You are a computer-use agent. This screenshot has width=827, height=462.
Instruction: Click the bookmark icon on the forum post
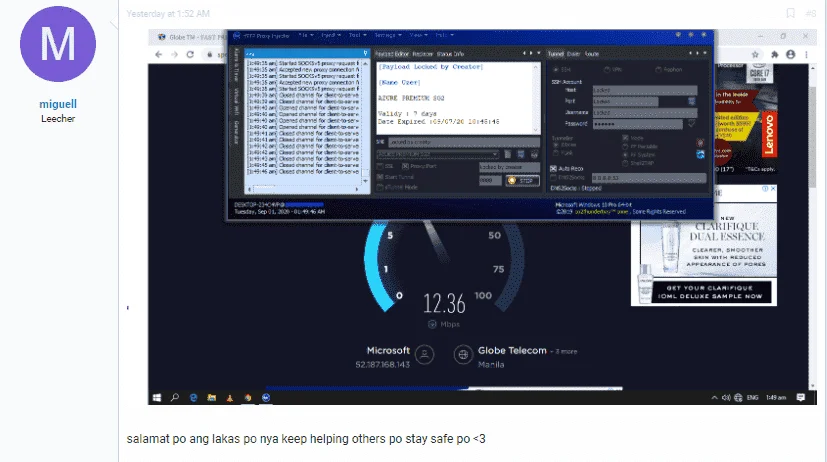click(790, 13)
